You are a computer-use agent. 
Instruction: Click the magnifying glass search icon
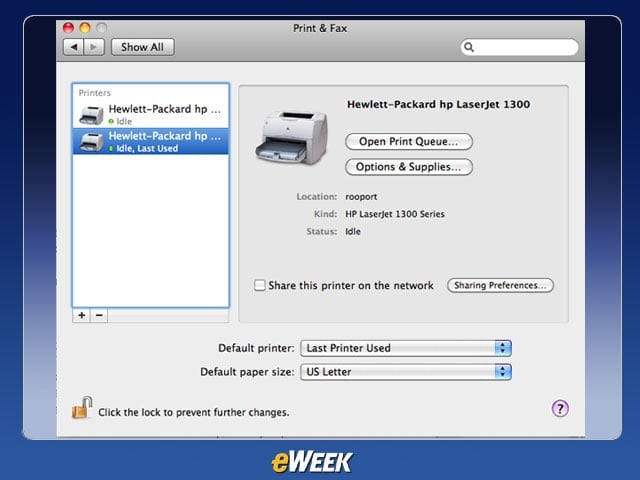point(469,47)
